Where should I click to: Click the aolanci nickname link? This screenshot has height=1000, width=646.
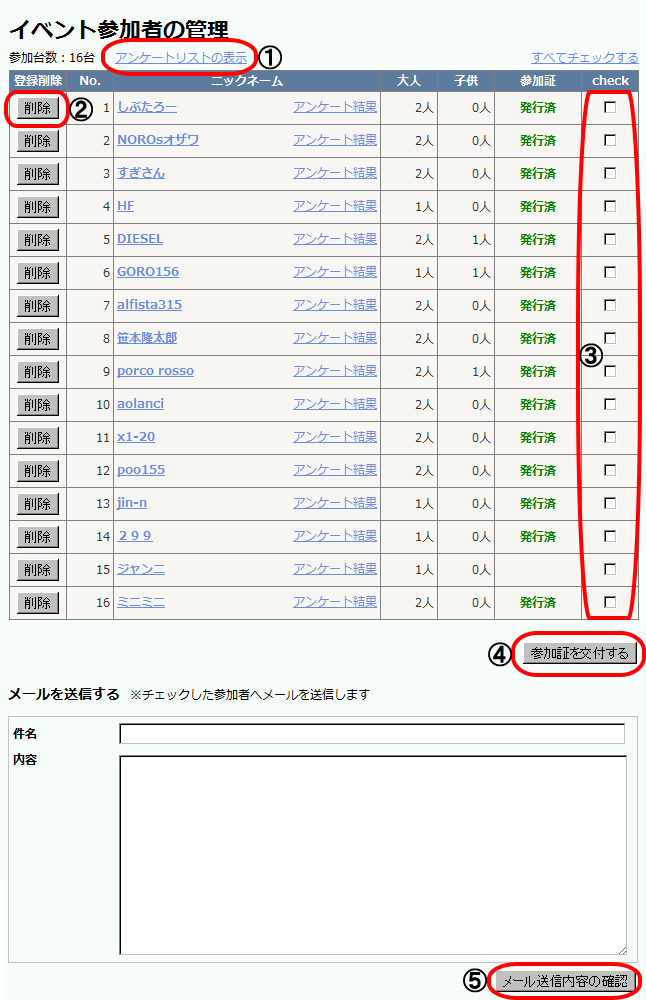coord(140,404)
